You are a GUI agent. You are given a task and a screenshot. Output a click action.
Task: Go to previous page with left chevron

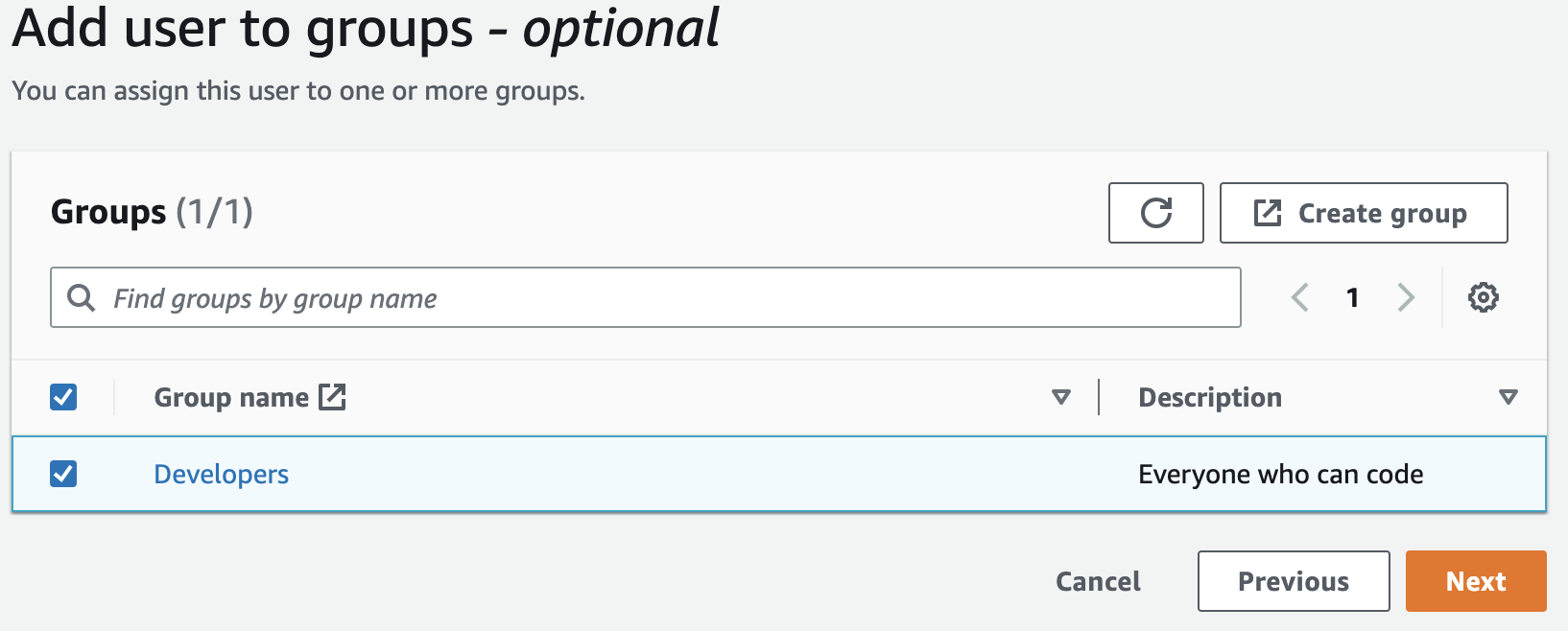(x=1300, y=297)
